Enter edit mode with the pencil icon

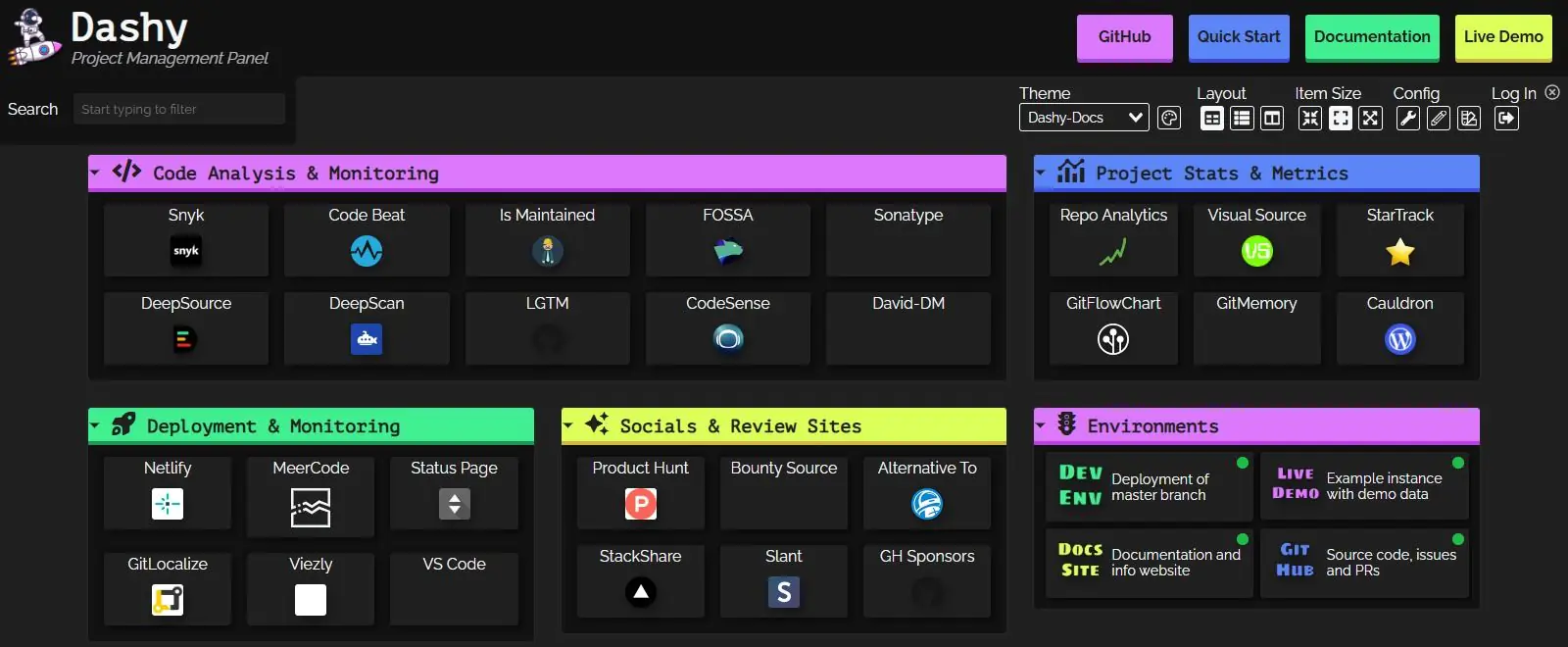1439,119
